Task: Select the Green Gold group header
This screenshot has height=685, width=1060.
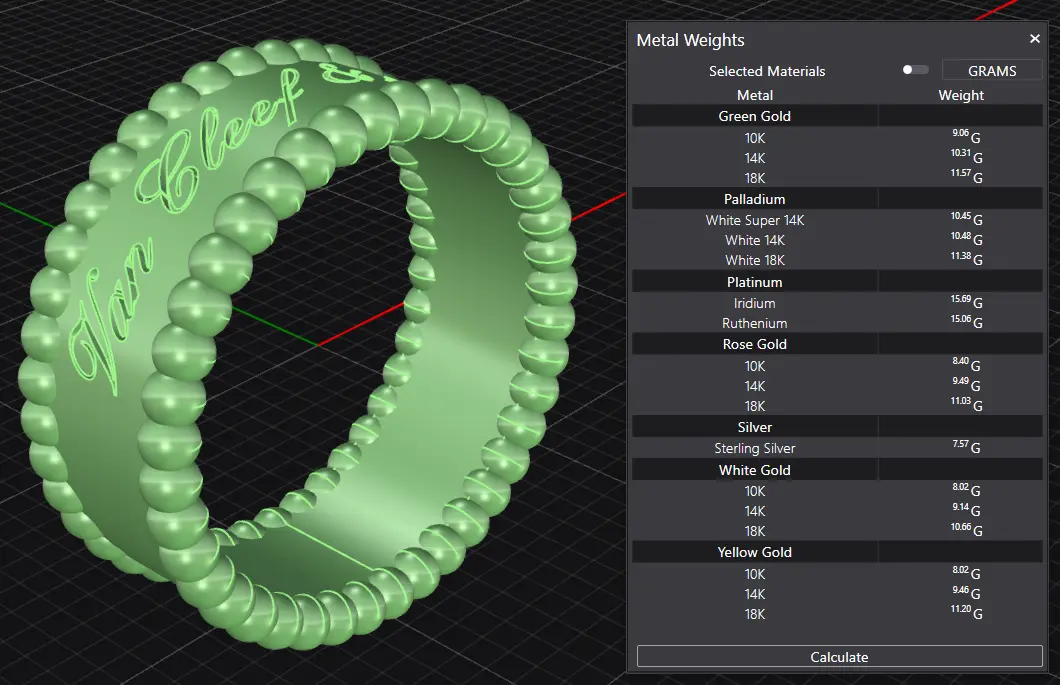Action: 754,116
